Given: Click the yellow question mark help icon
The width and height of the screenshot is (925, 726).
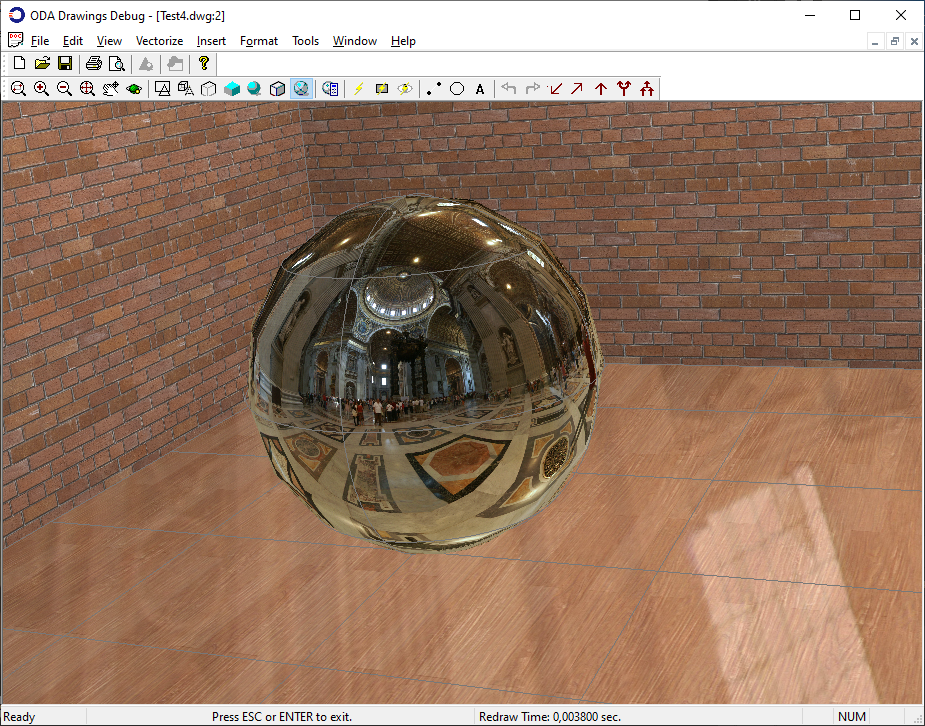Looking at the screenshot, I should coord(204,64).
